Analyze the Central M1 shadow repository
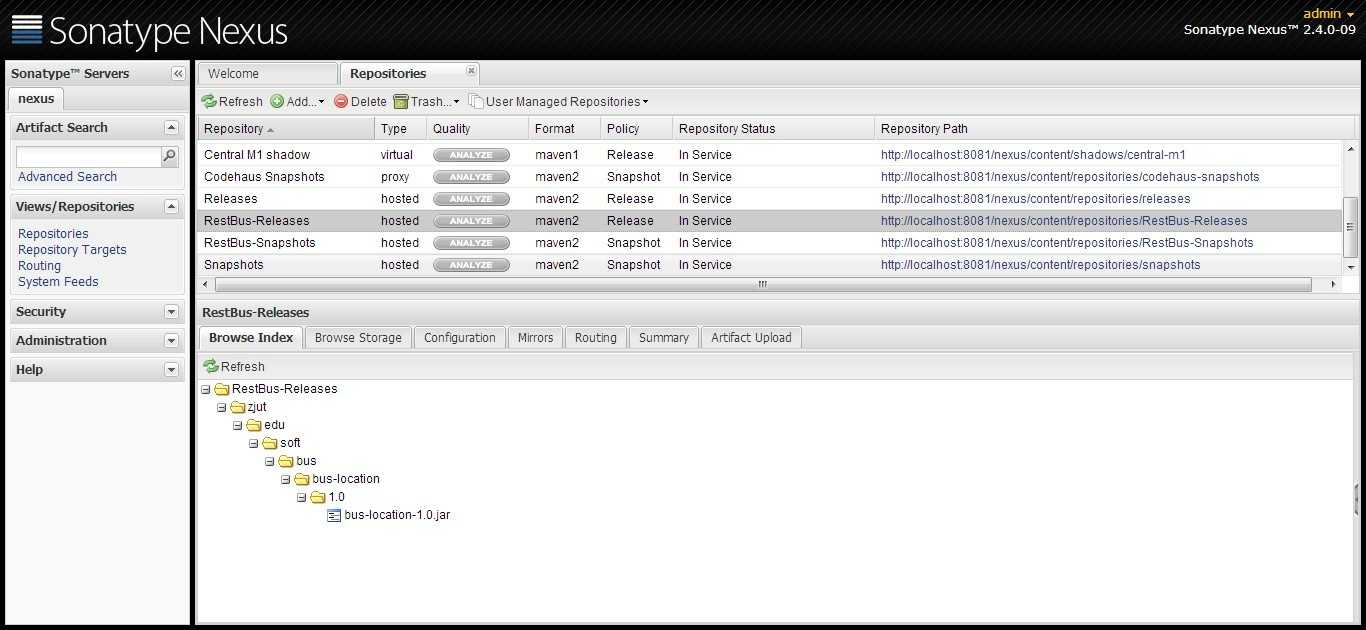This screenshot has width=1366, height=630. coord(471,155)
